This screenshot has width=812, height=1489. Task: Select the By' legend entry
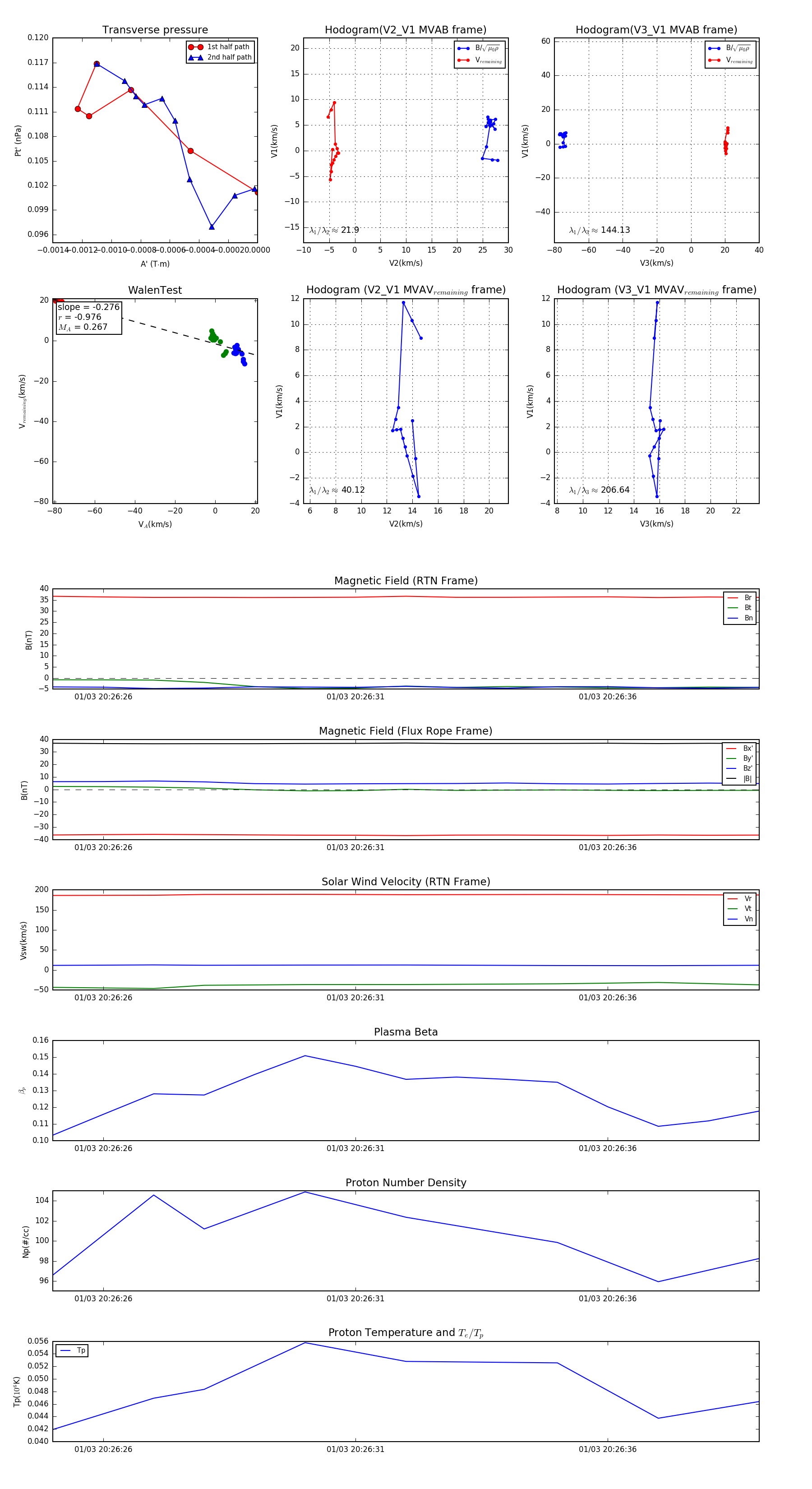point(739,758)
